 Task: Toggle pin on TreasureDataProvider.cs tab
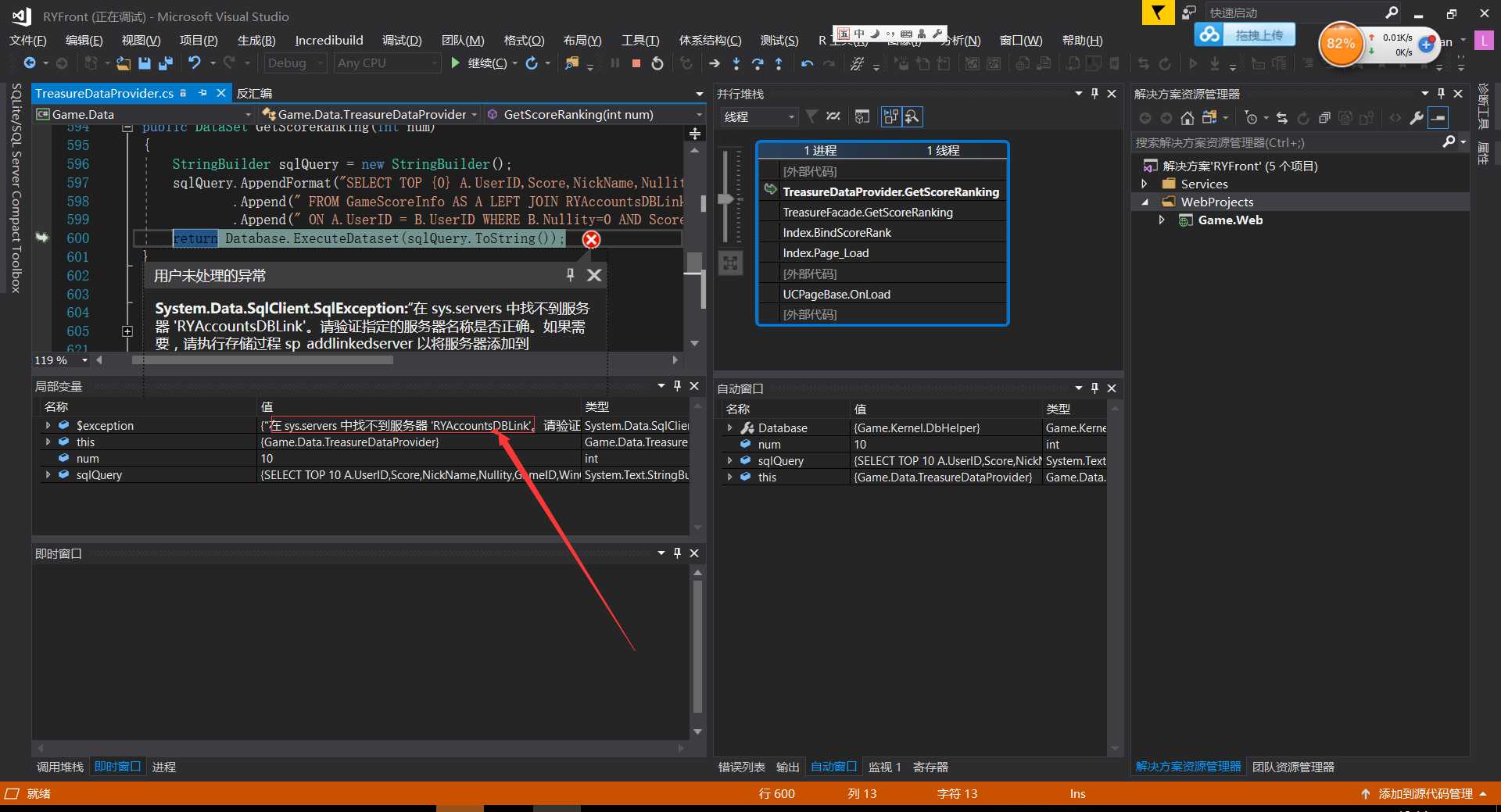(x=202, y=93)
